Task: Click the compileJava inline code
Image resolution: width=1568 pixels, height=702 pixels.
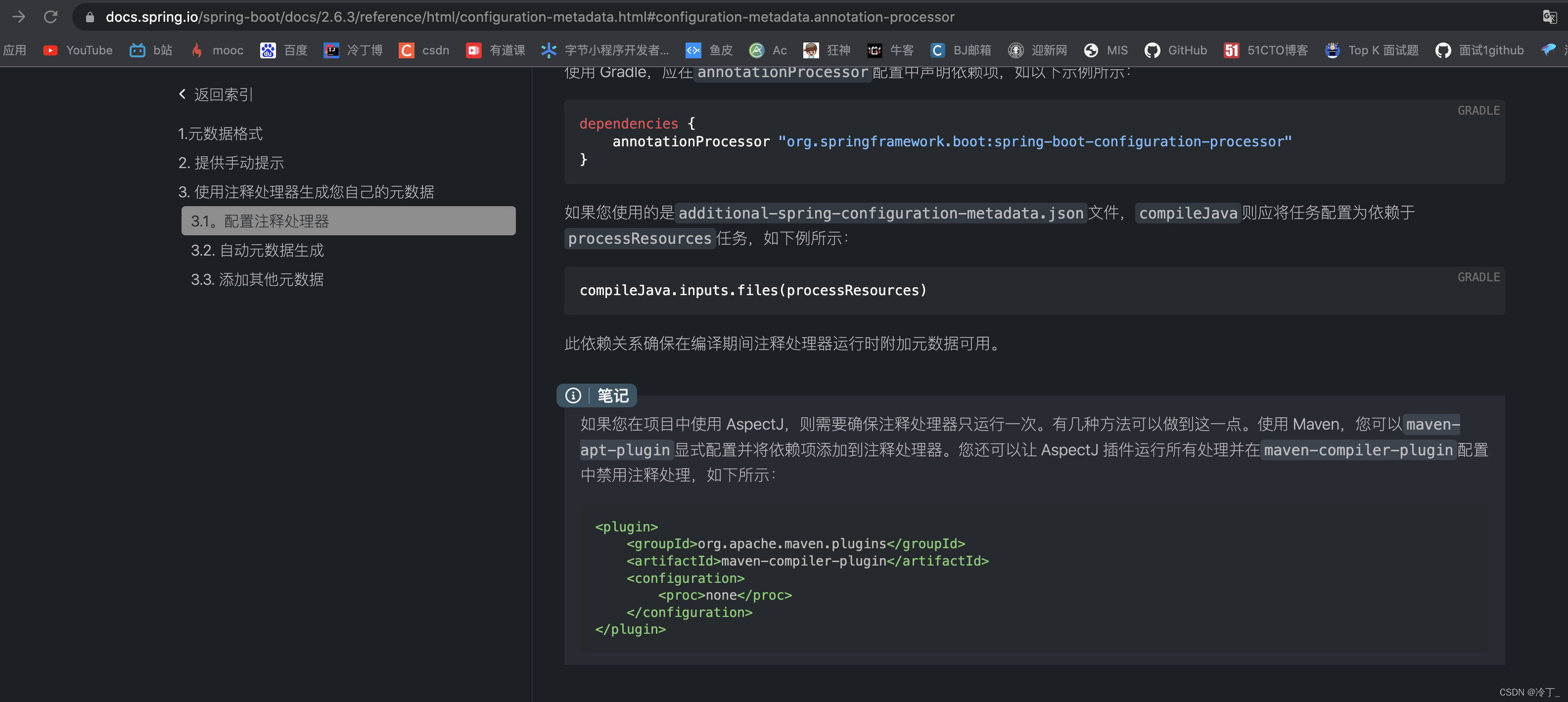Action: click(1188, 214)
